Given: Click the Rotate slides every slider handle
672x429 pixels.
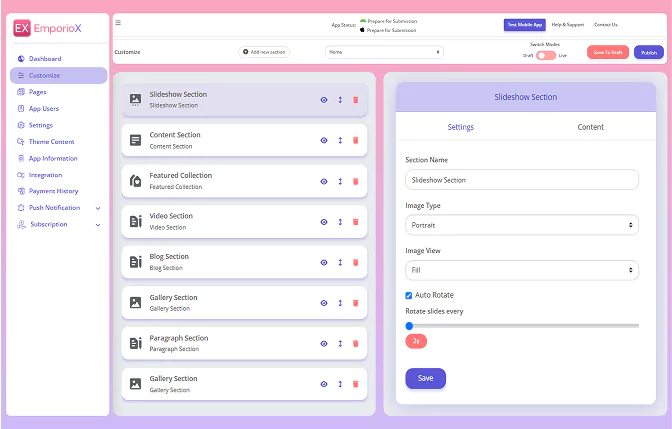Looking at the screenshot, I should (410, 325).
